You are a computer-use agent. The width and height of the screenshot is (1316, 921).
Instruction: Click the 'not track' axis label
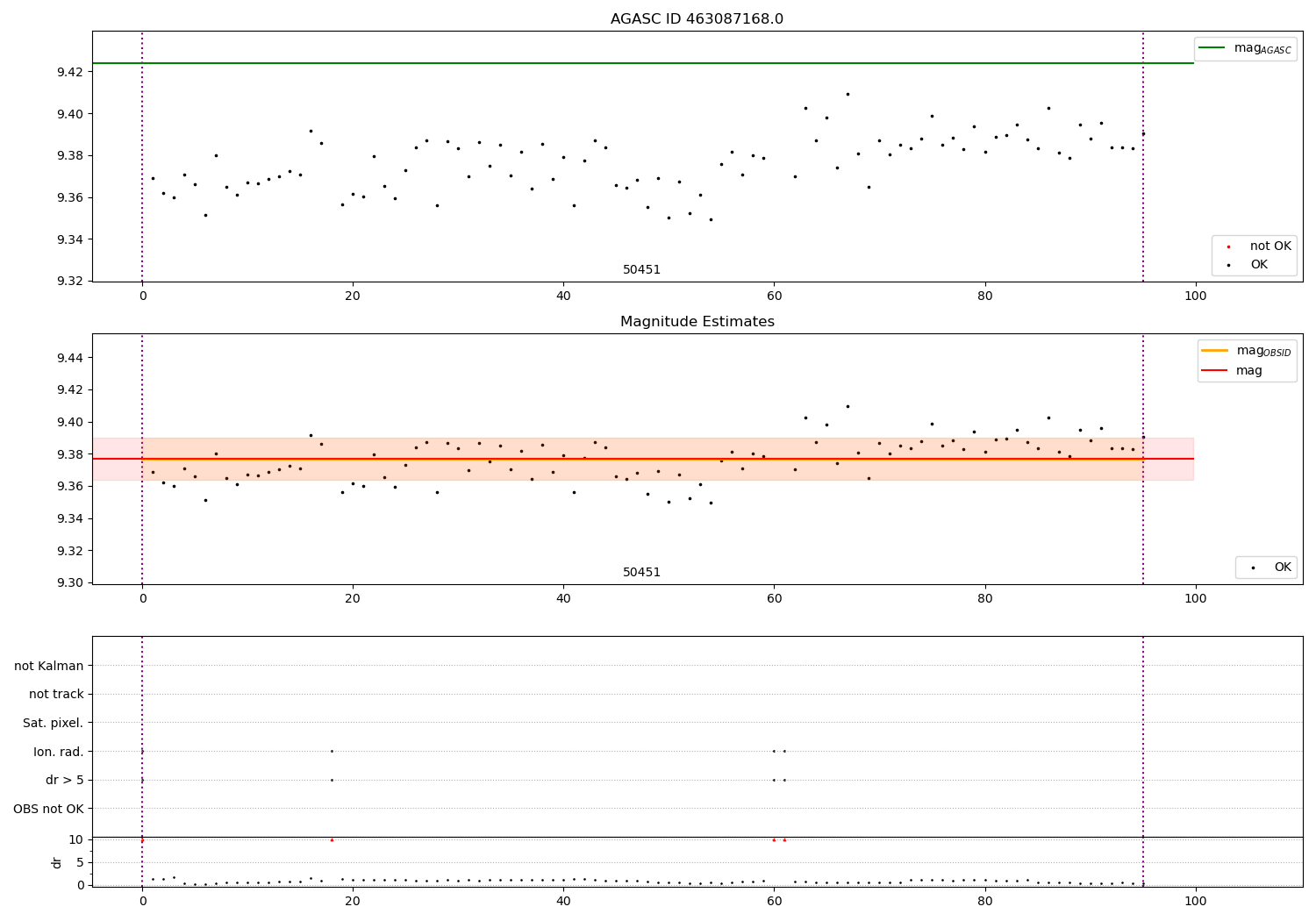(56, 694)
